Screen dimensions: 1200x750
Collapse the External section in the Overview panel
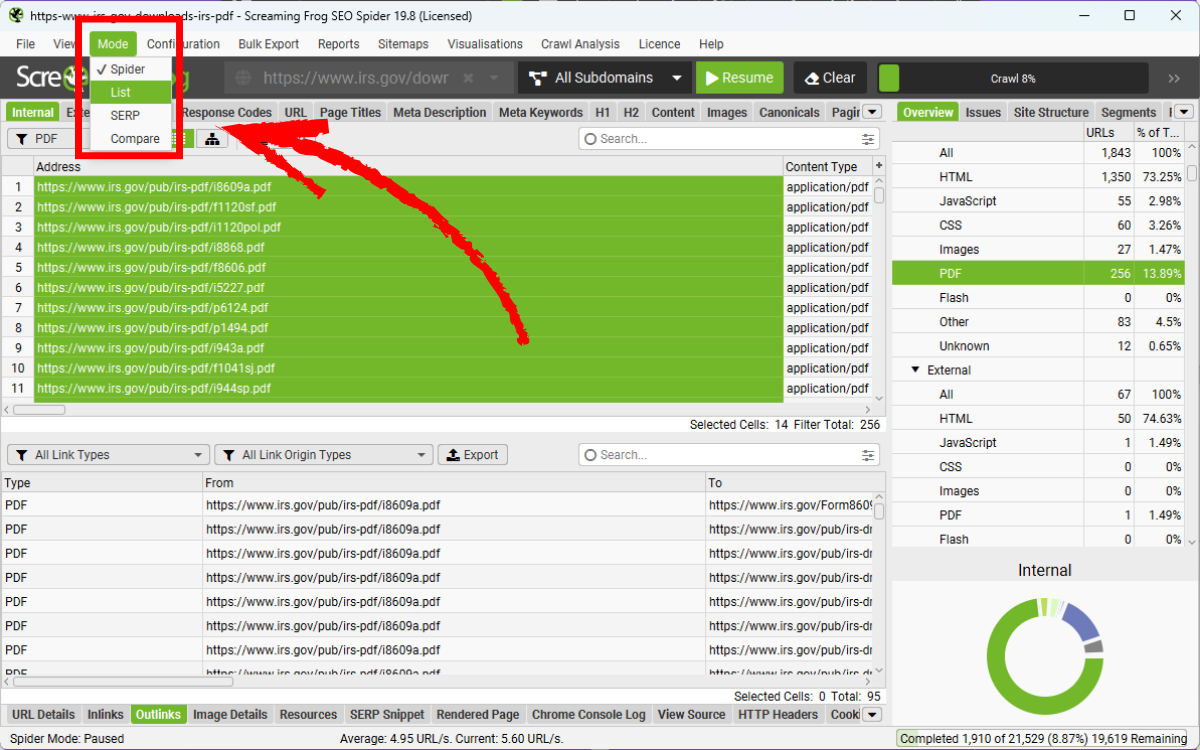pos(915,369)
